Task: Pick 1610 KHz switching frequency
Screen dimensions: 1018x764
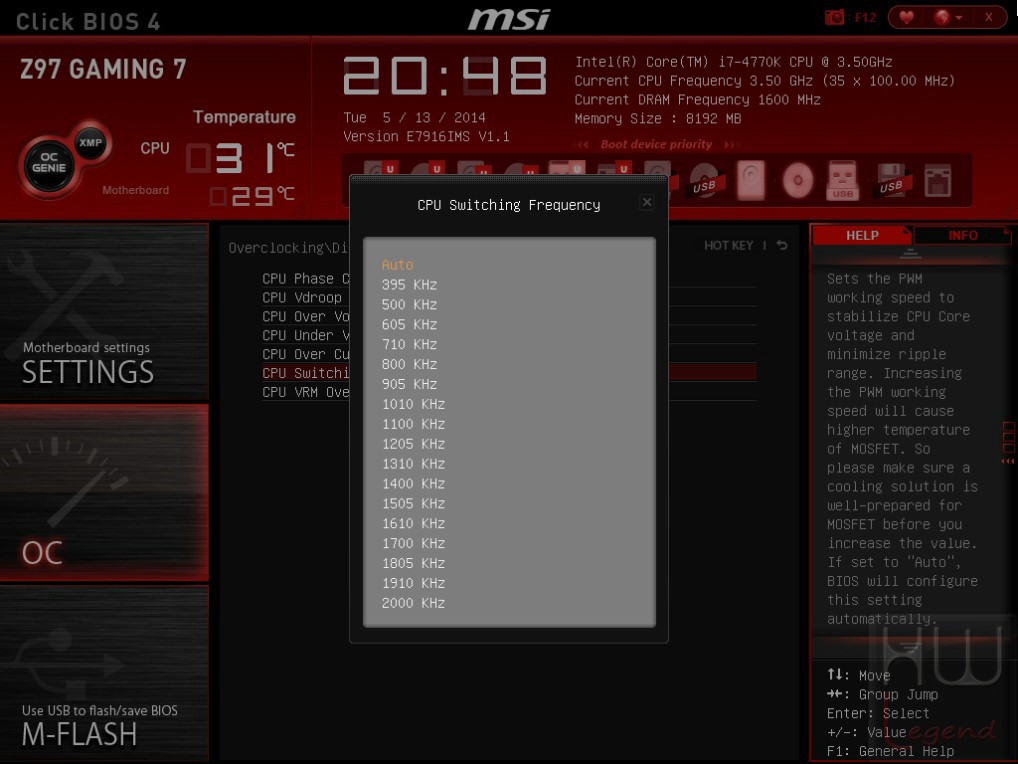Action: pyautogui.click(x=414, y=524)
